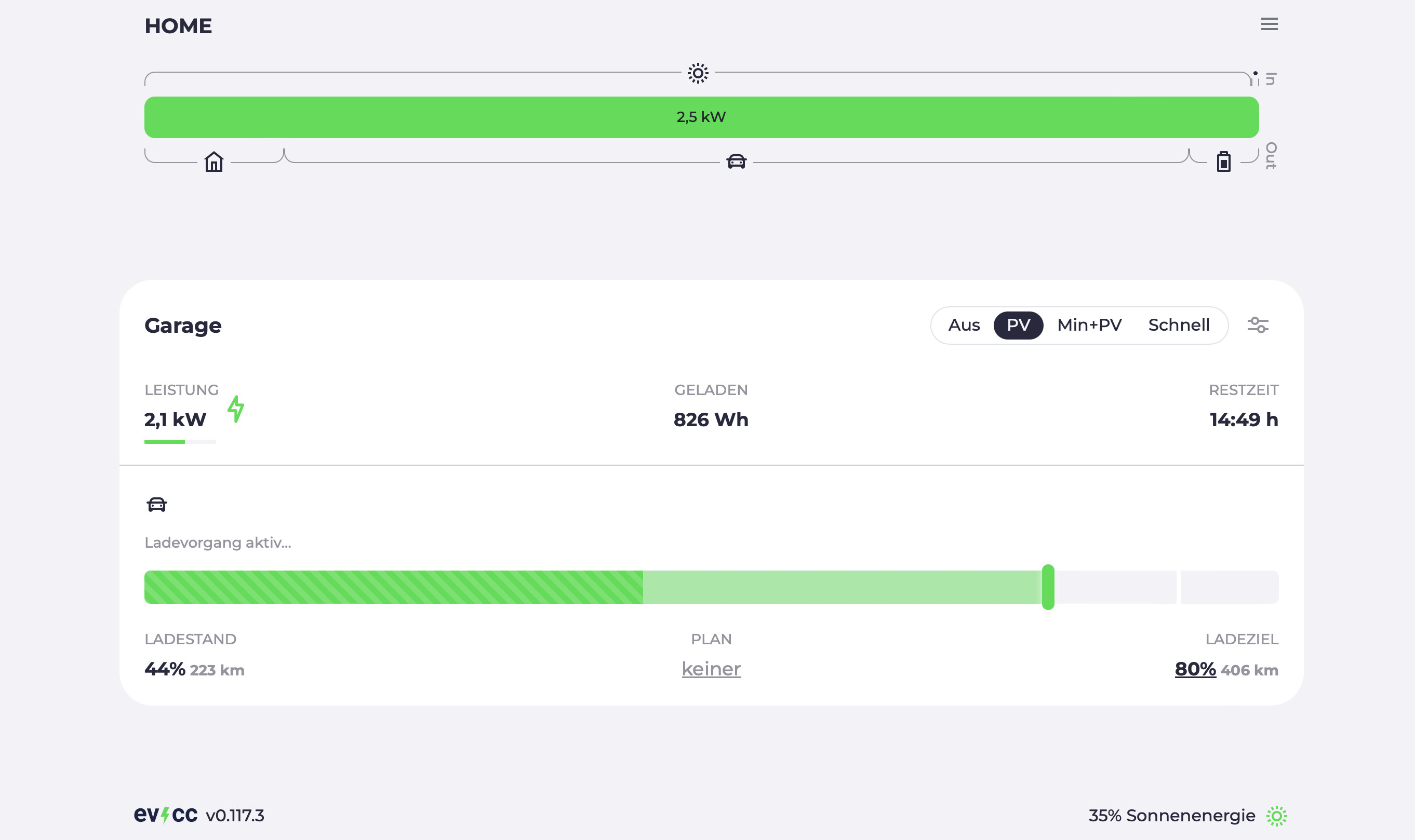Click the PV mode active button
Image resolution: width=1415 pixels, height=840 pixels.
tap(1017, 325)
